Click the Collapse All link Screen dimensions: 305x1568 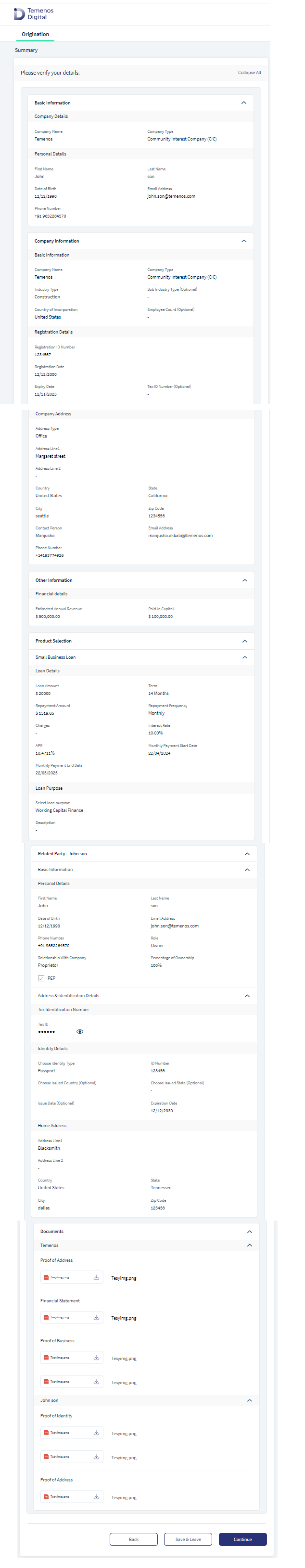click(x=250, y=73)
